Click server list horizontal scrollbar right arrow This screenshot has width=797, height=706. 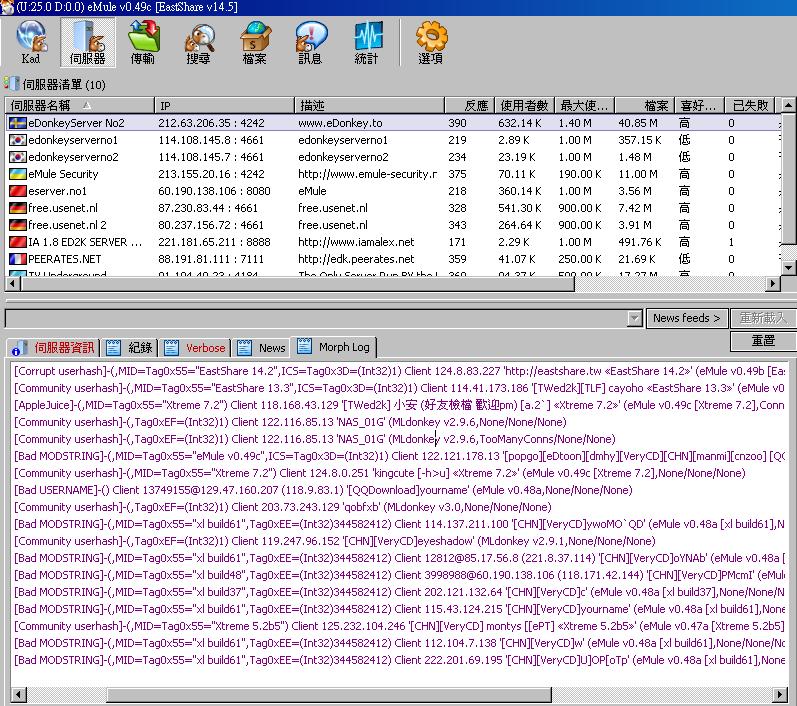click(773, 284)
